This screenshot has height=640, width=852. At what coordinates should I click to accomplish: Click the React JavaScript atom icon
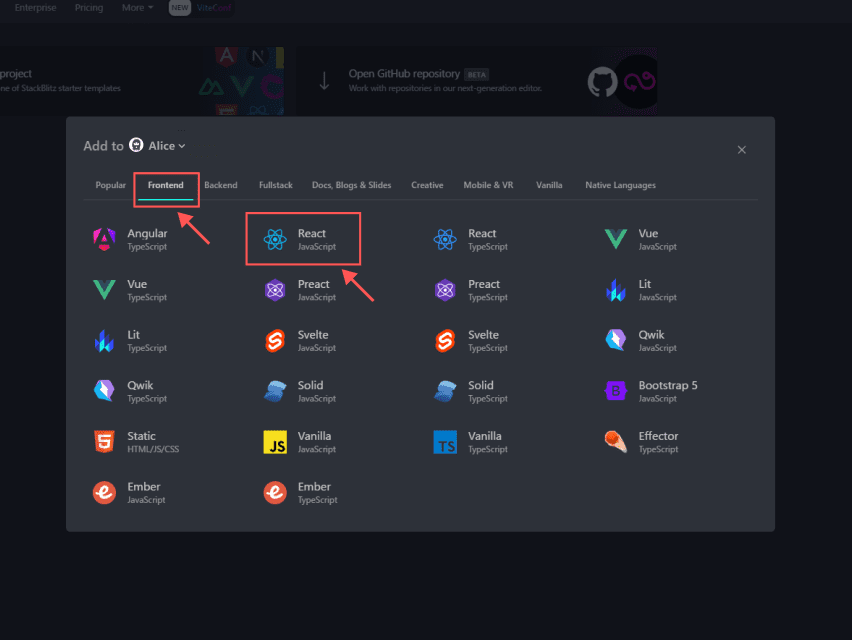click(x=275, y=239)
